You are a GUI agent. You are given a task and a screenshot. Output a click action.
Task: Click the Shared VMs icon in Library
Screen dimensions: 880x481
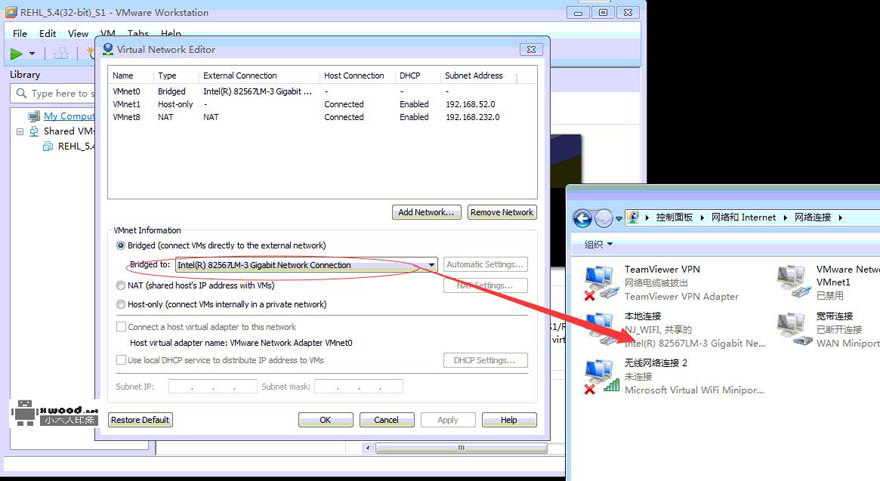tap(34, 131)
